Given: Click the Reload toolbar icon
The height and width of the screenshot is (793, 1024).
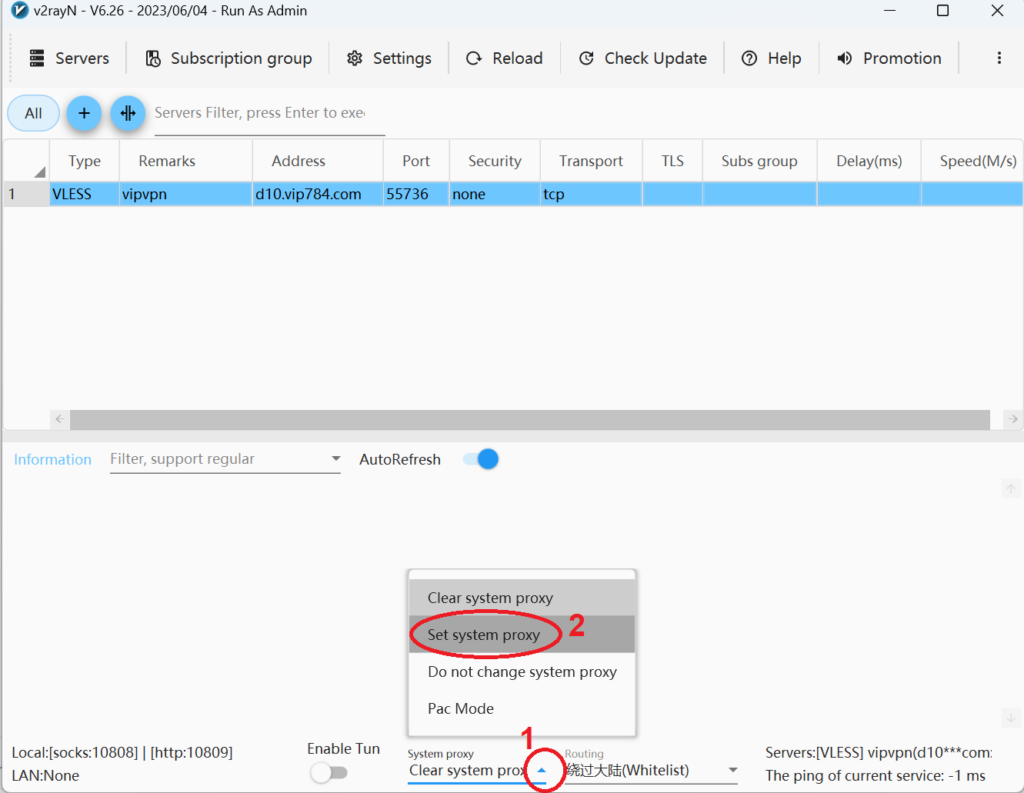Looking at the screenshot, I should 474,58.
